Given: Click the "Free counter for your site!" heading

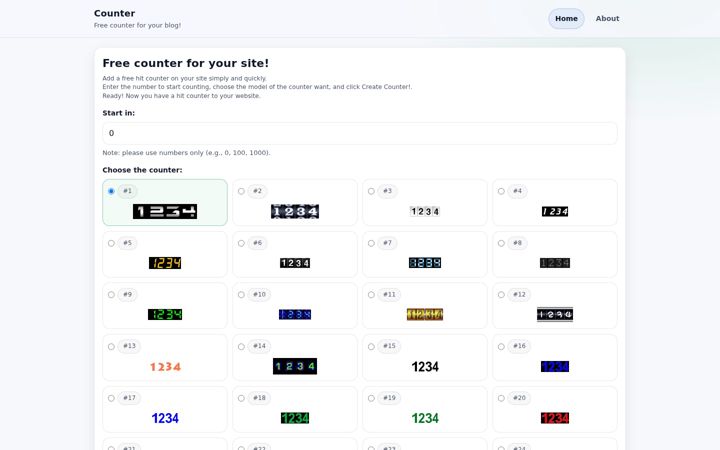Looking at the screenshot, I should point(186,63).
